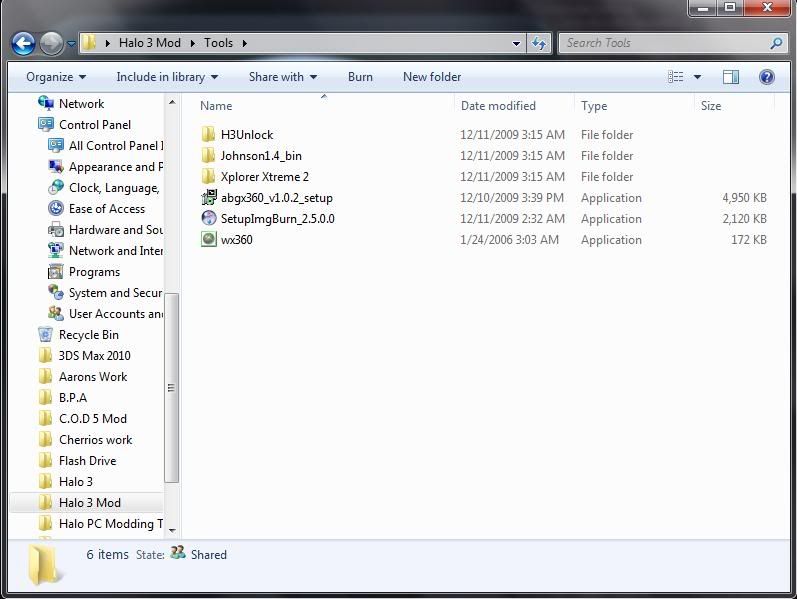Refresh the Tools folder view
Image resolution: width=797 pixels, height=599 pixels.
pos(539,44)
